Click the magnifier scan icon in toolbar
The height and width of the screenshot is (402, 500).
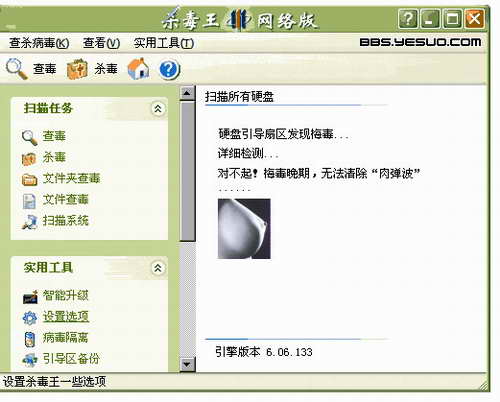tap(16, 69)
